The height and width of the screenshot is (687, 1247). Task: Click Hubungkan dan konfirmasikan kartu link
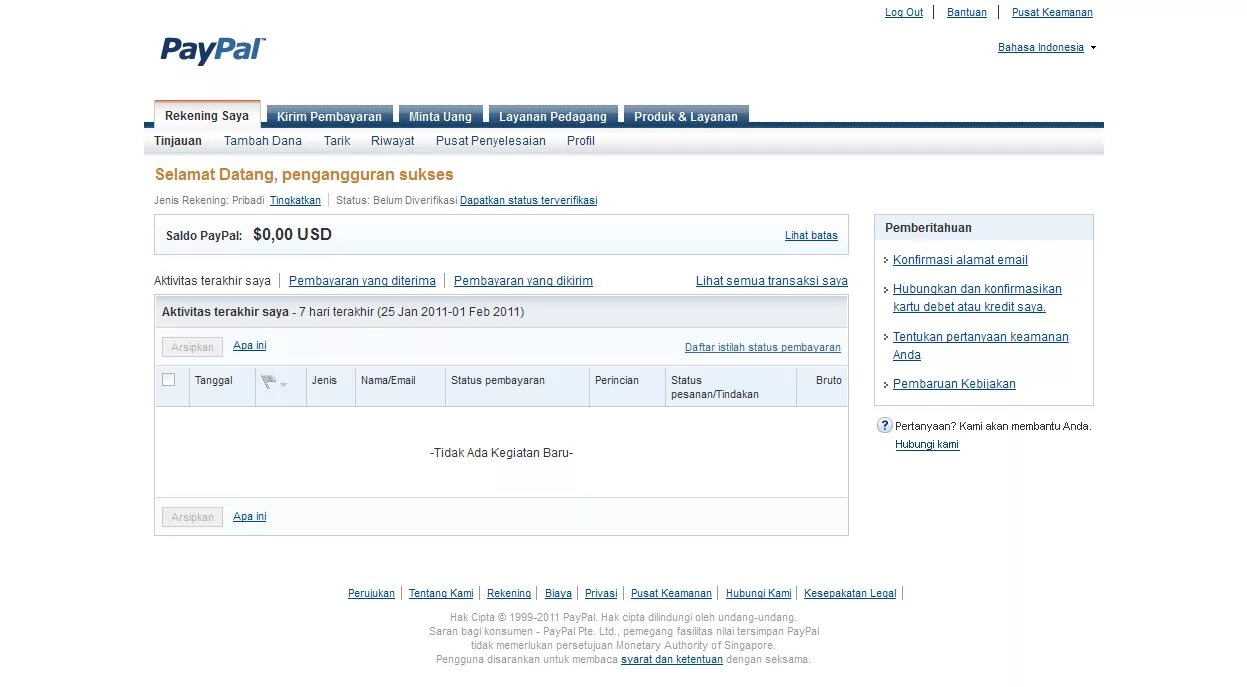977,298
